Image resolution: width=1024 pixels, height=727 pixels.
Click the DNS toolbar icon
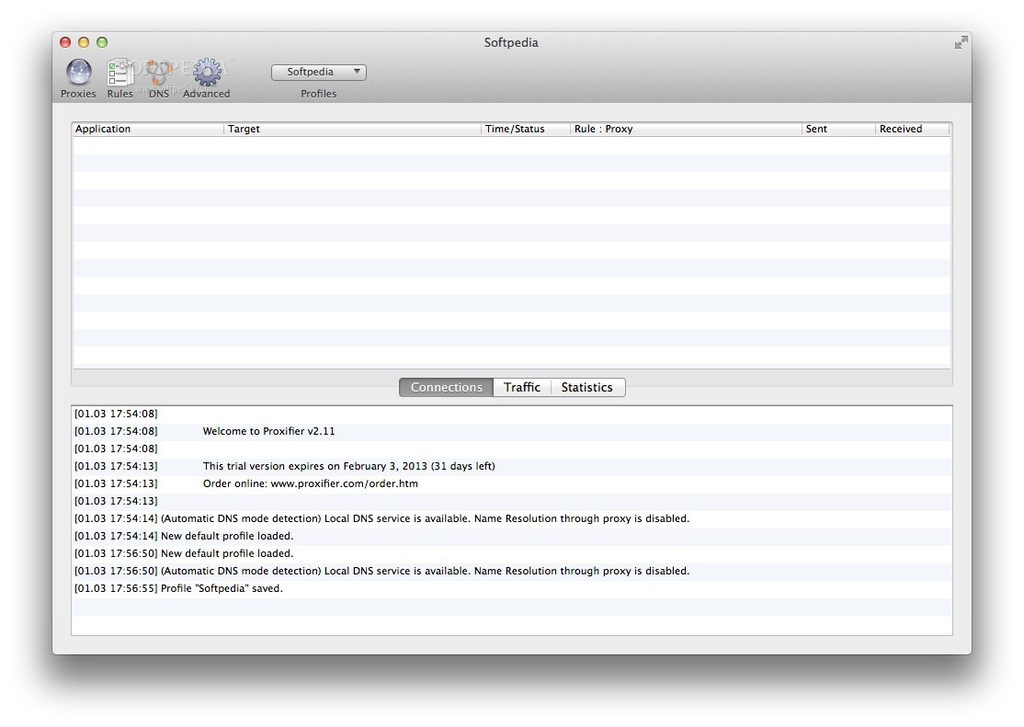(158, 73)
